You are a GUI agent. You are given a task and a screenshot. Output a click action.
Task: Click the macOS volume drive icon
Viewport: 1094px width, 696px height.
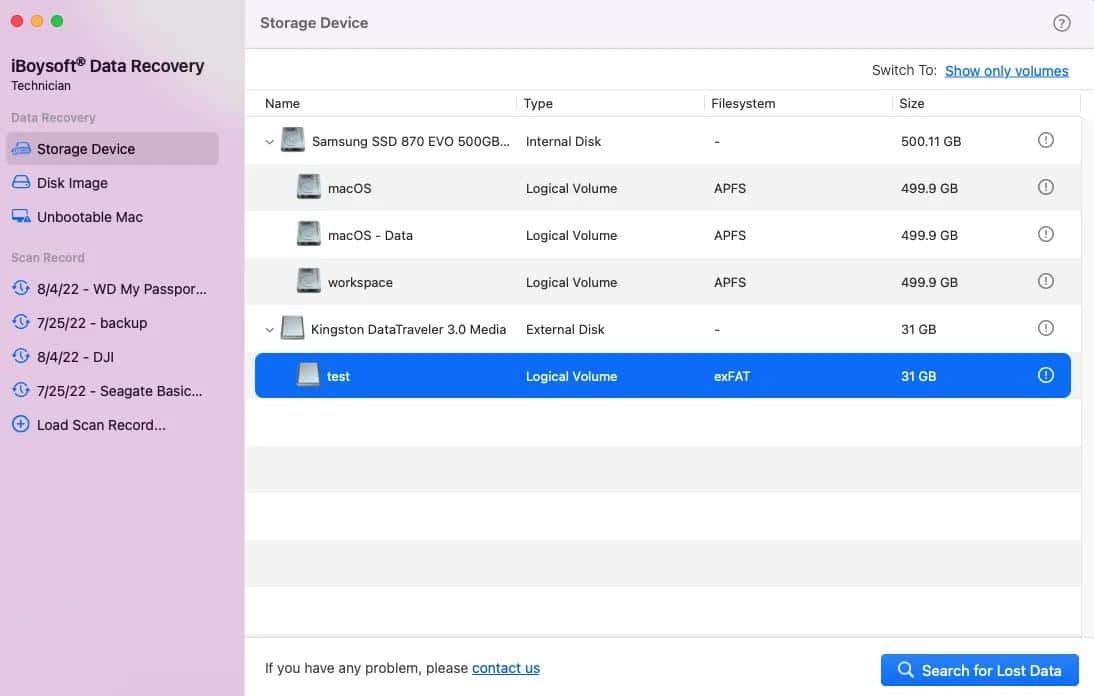308,187
